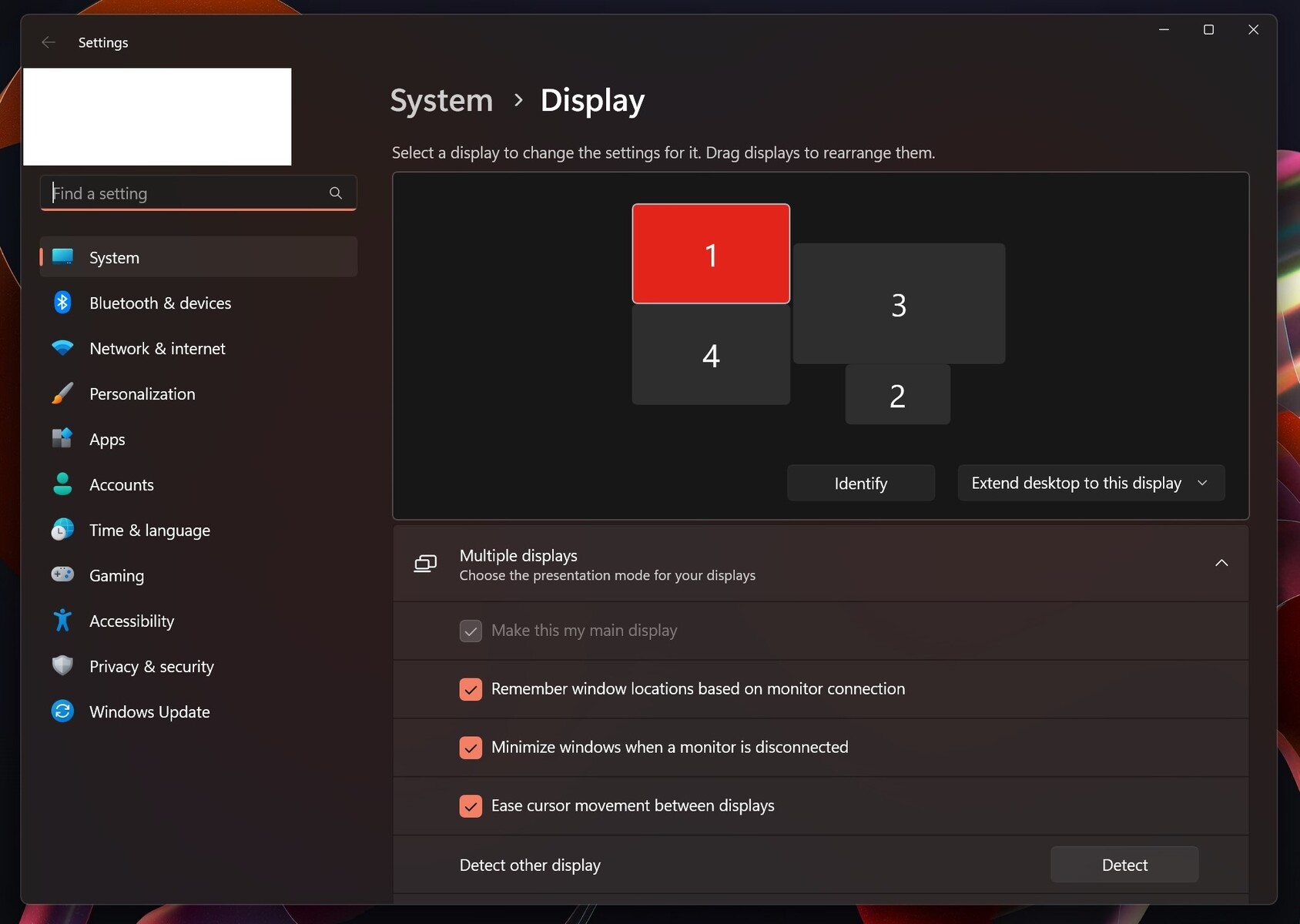The height and width of the screenshot is (924, 1300).
Task: Click the 'Select a display to change' instruction text
Action: (x=663, y=152)
